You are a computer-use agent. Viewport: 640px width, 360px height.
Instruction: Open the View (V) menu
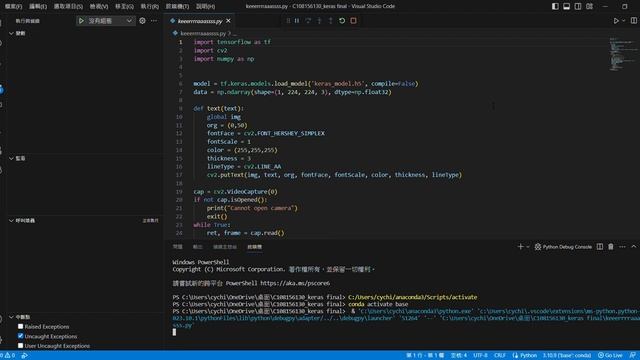pyautogui.click(x=99, y=7)
